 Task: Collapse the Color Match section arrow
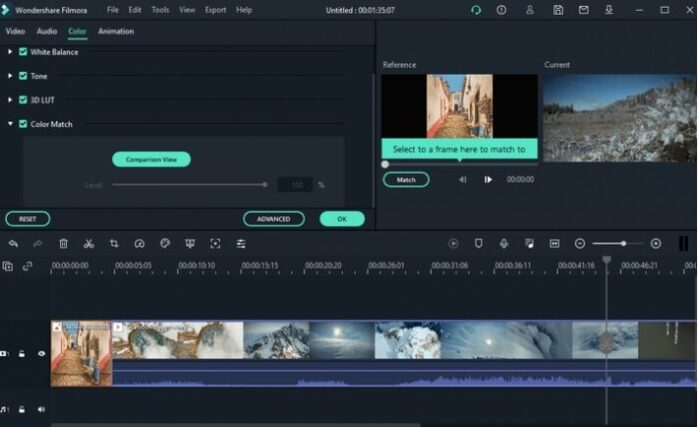[x=10, y=124]
